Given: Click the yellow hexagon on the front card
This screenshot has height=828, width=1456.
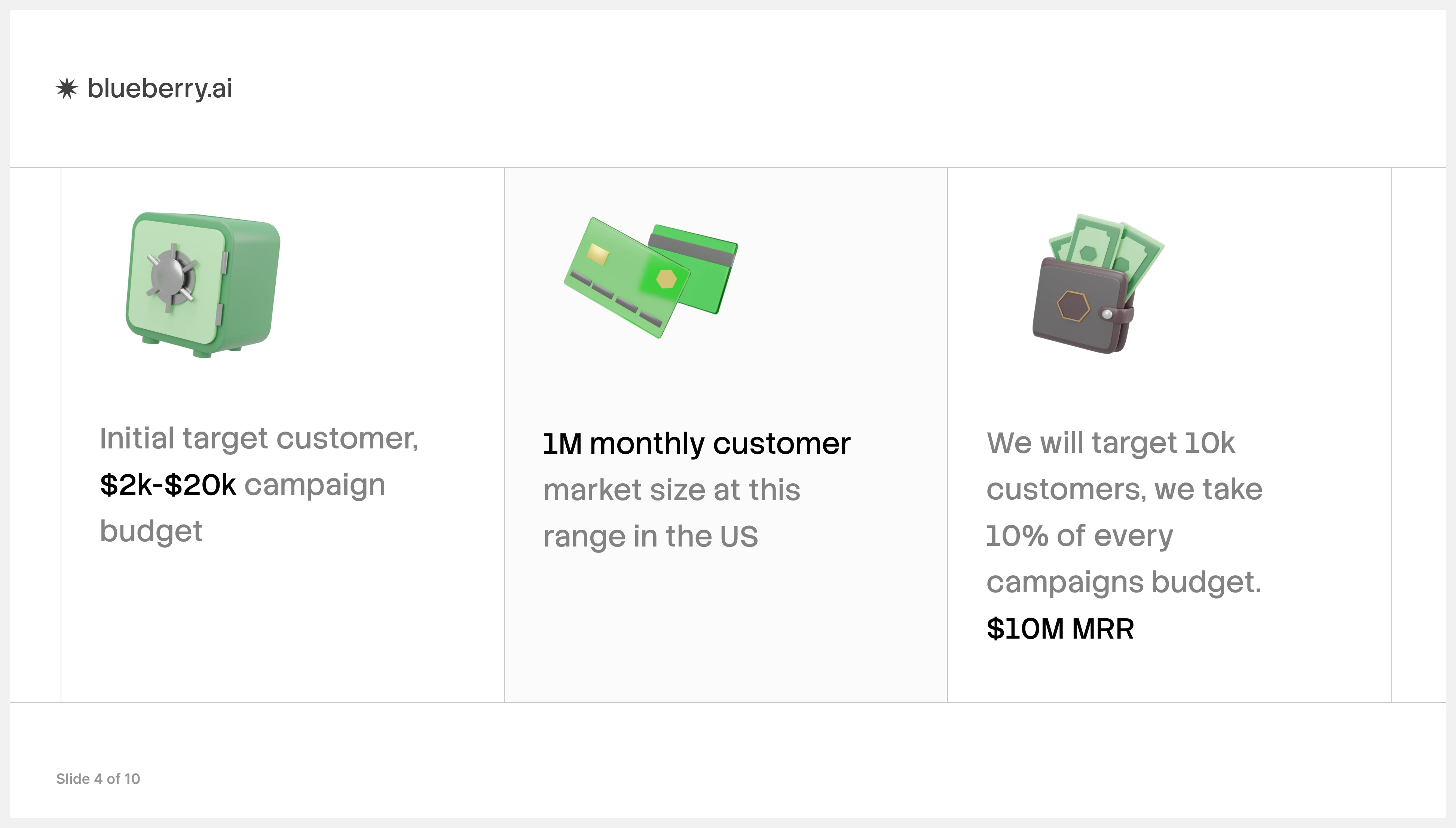Looking at the screenshot, I should 666,278.
